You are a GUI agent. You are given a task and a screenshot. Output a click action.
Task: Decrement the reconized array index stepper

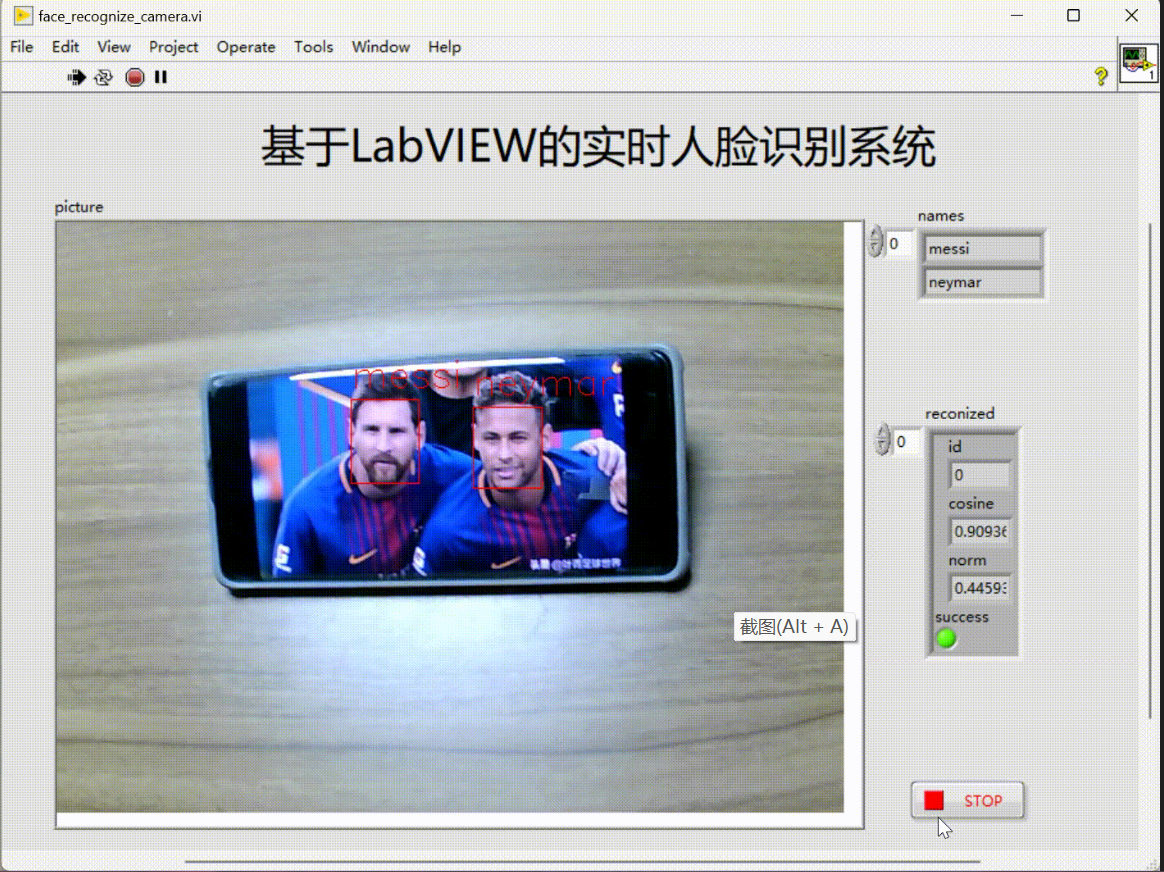click(881, 447)
